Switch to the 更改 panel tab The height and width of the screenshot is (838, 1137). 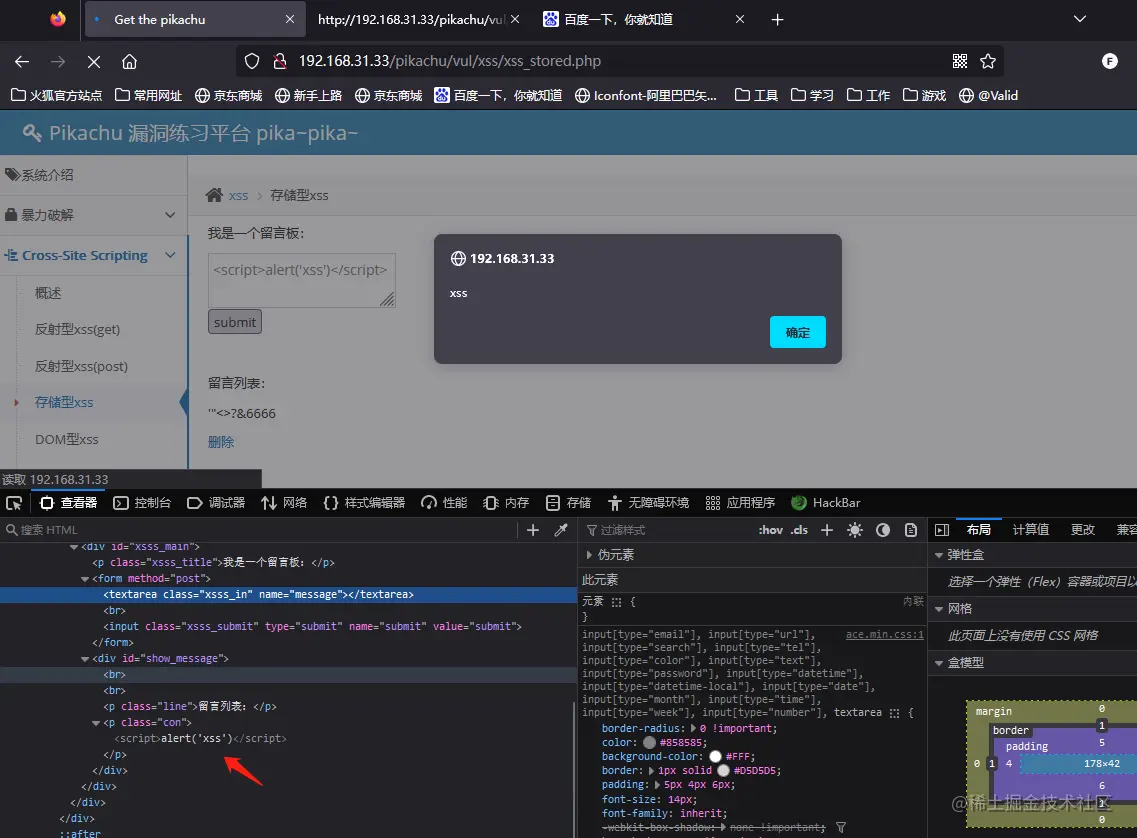pyautogui.click(x=1083, y=530)
